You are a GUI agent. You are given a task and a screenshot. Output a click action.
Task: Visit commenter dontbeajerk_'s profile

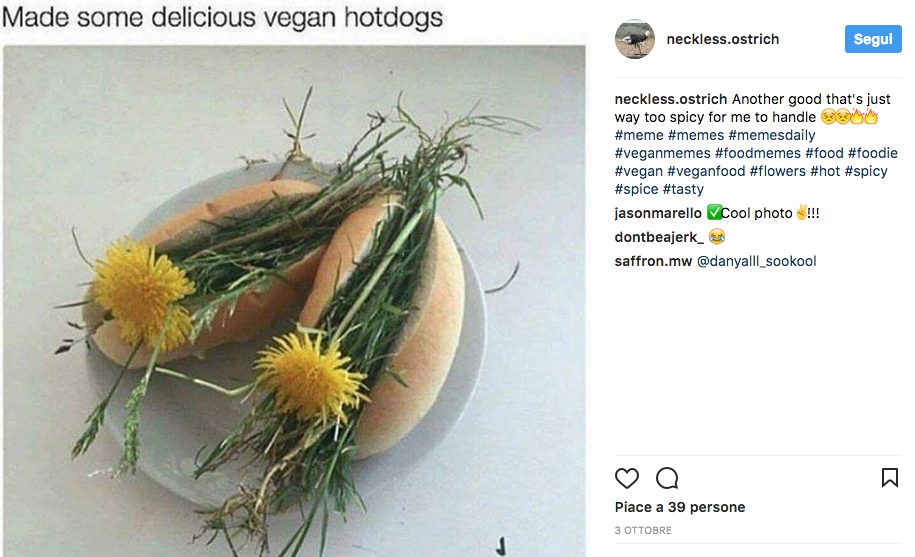tap(659, 237)
